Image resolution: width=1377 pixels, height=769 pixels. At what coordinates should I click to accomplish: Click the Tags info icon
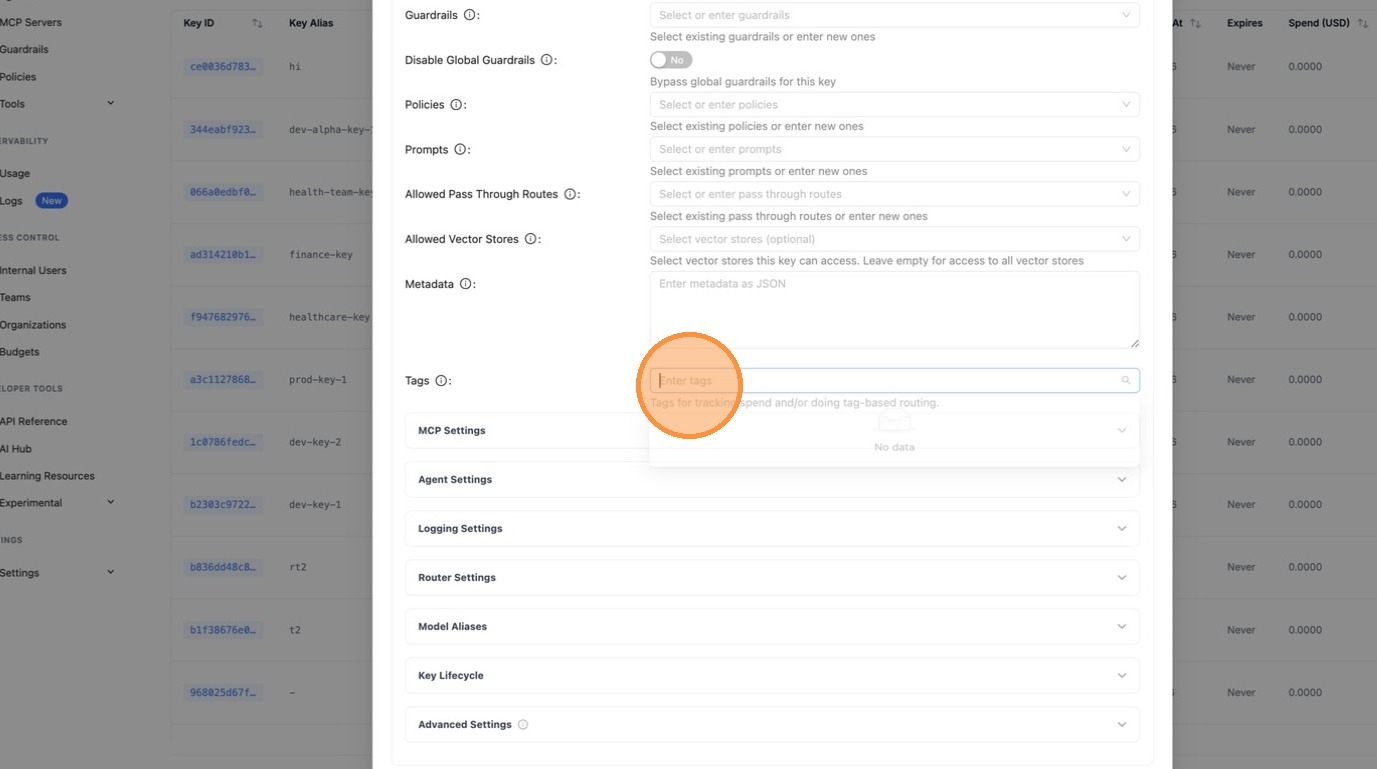coord(441,381)
